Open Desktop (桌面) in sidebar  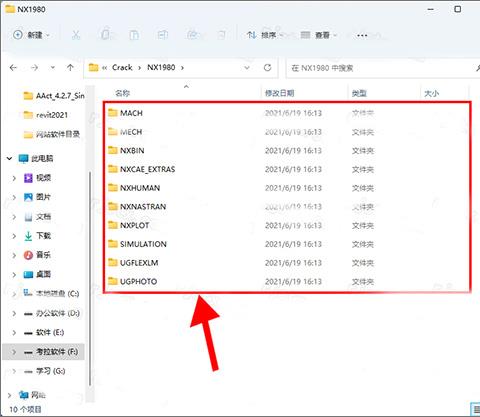point(38,274)
